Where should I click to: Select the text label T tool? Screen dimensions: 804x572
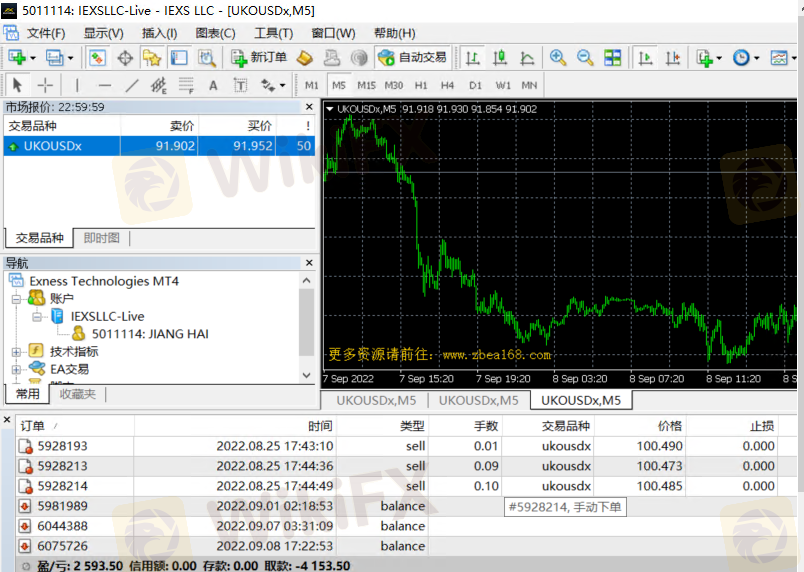tap(240, 85)
